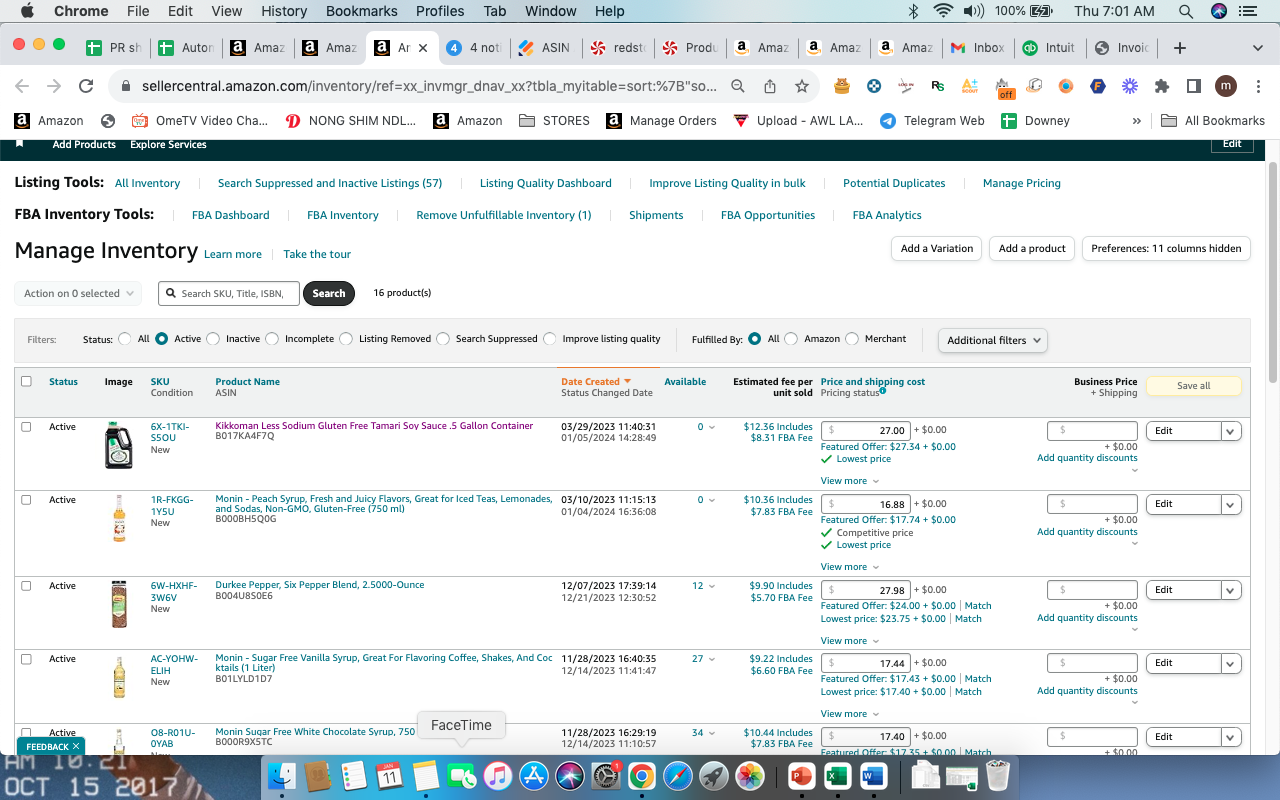Open the Bookmarks menu in the menu bar
The height and width of the screenshot is (800, 1280).
(359, 11)
